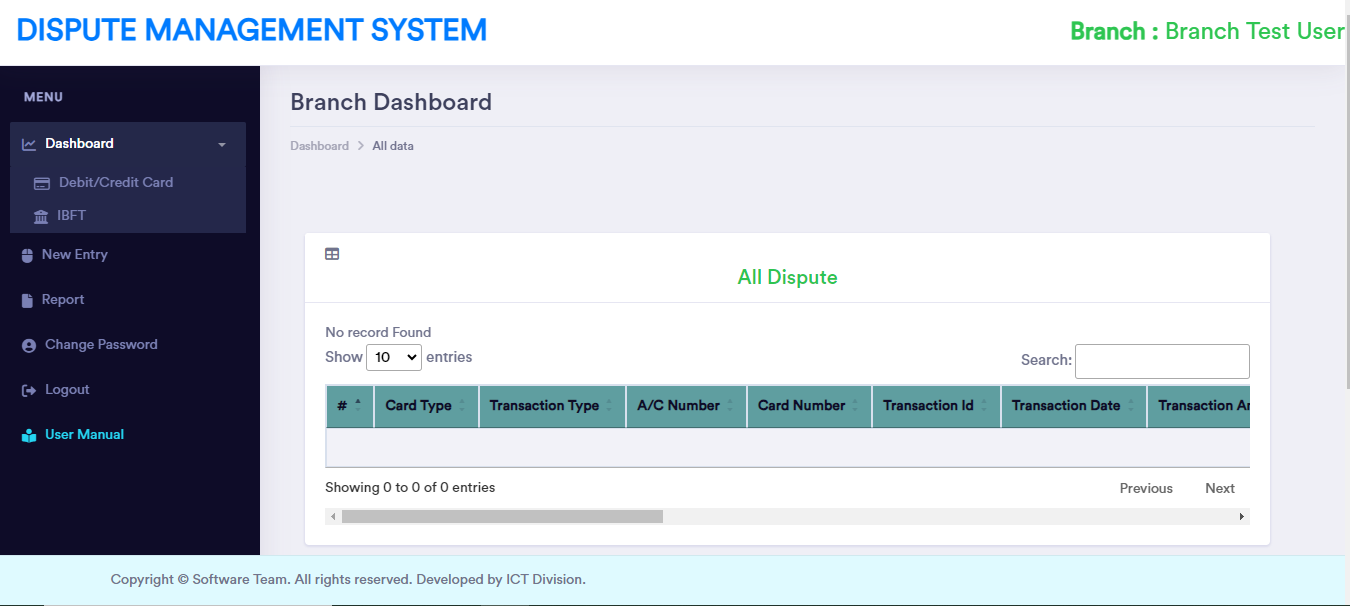
Task: Click the Logout arrow icon
Action: (28, 390)
